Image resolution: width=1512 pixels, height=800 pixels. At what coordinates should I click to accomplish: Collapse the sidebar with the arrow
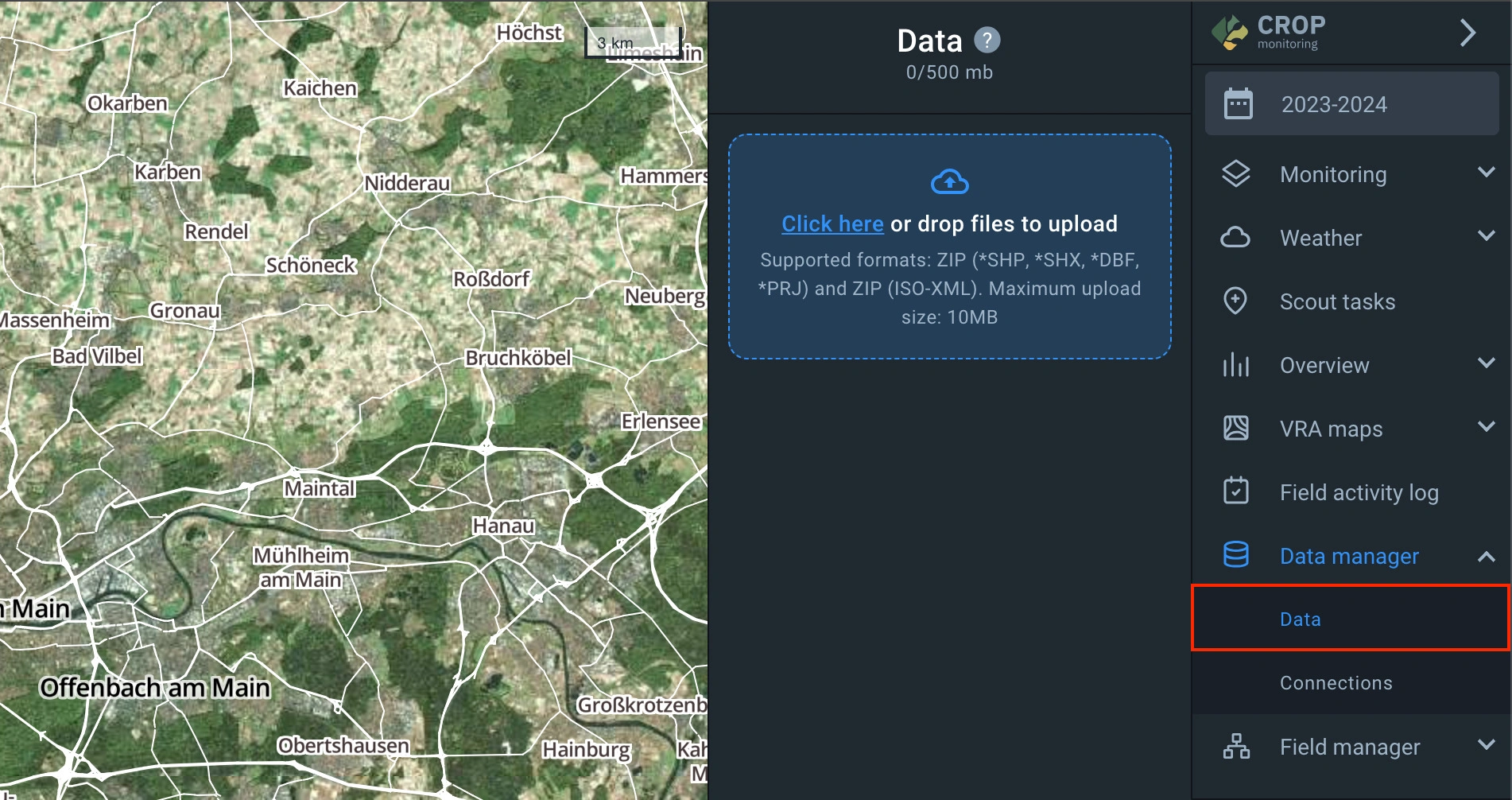pos(1467,33)
